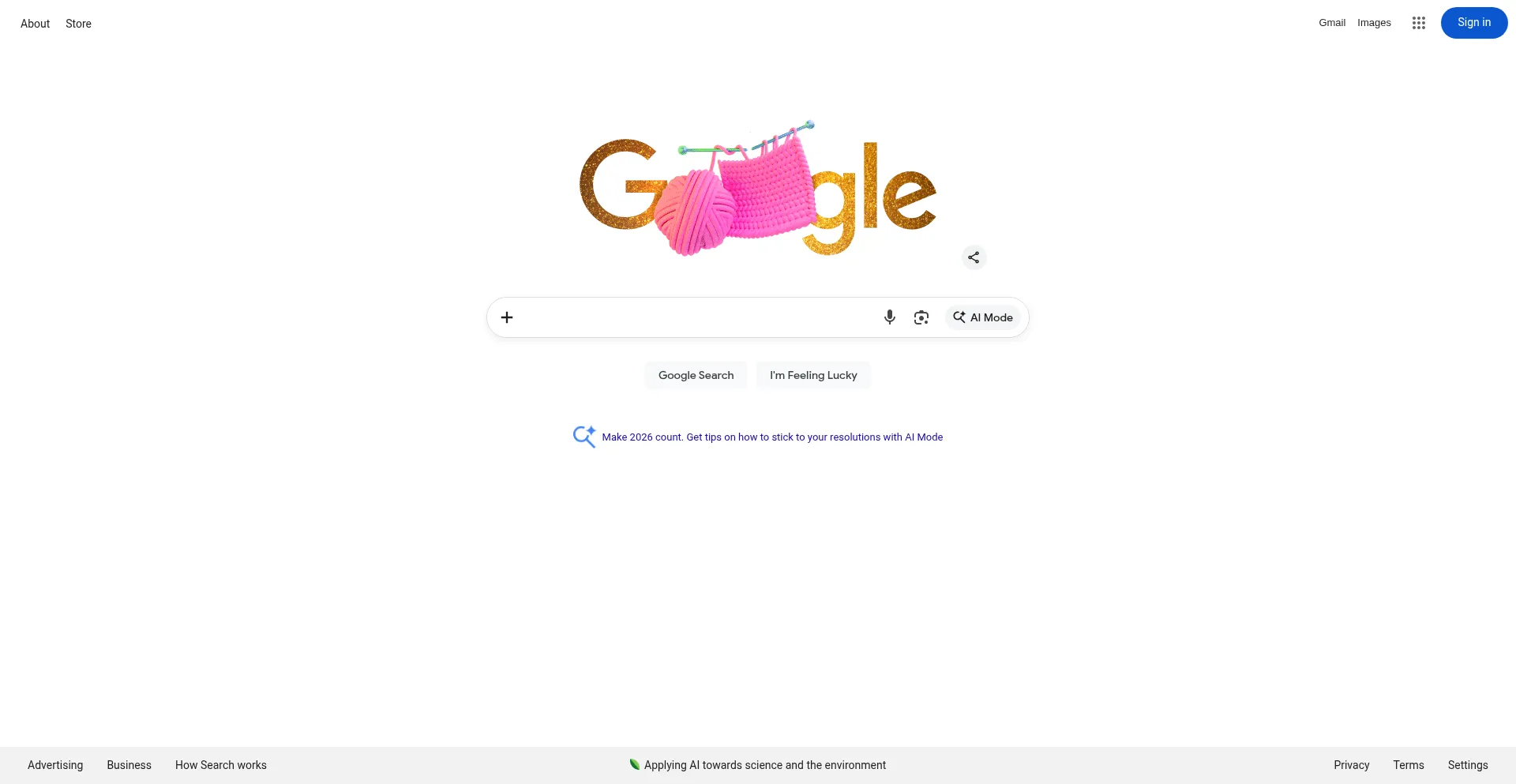Screen dimensions: 1516x784
Task: Click the green leaf icon in footer
Action: coord(634,764)
